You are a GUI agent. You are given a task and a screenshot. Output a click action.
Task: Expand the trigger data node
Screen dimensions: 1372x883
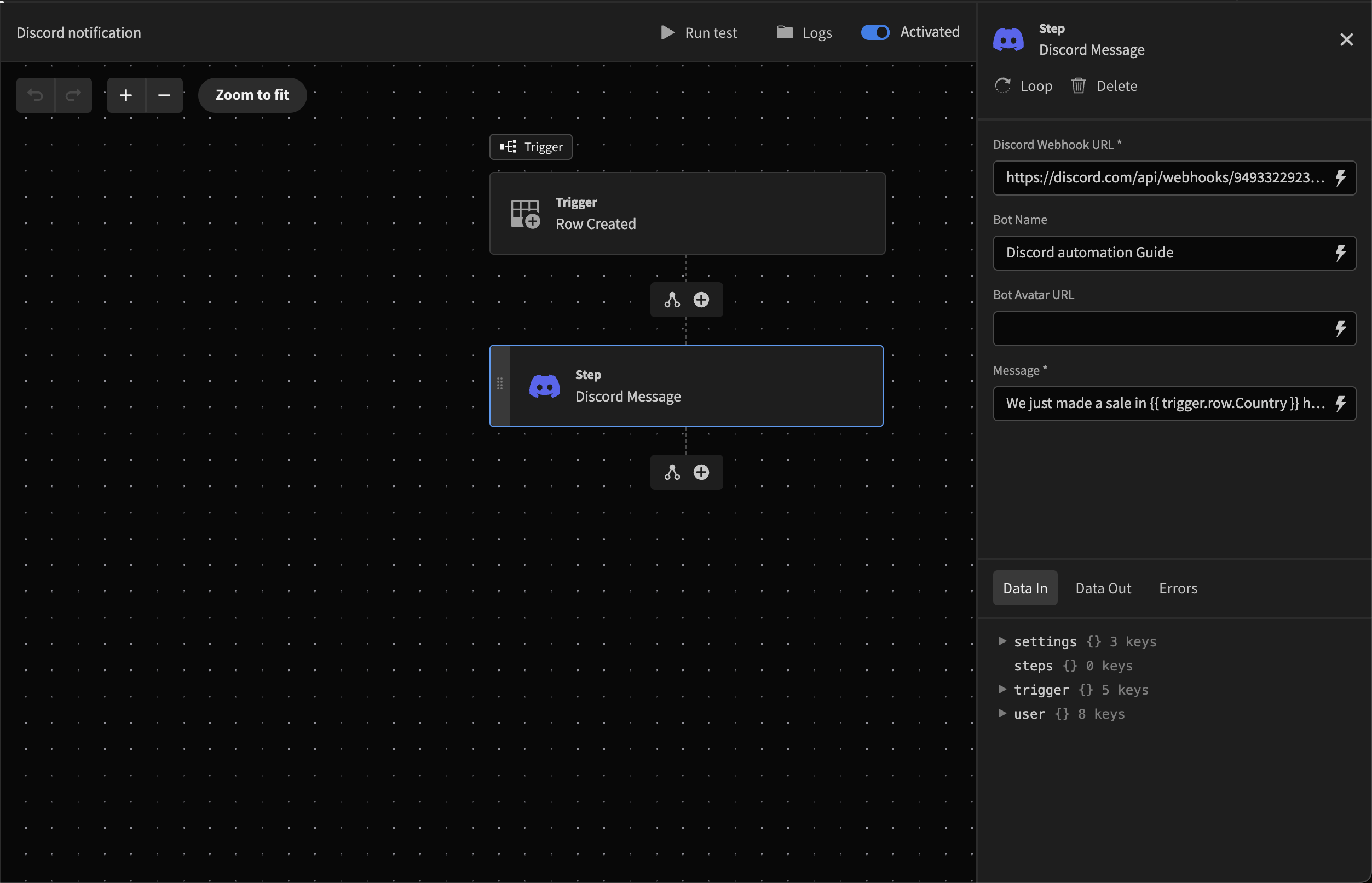click(x=1002, y=689)
